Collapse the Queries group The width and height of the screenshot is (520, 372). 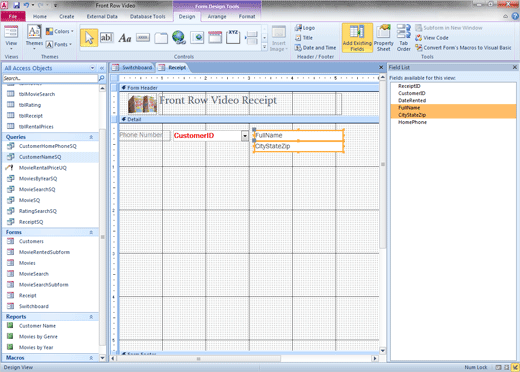coord(91,137)
